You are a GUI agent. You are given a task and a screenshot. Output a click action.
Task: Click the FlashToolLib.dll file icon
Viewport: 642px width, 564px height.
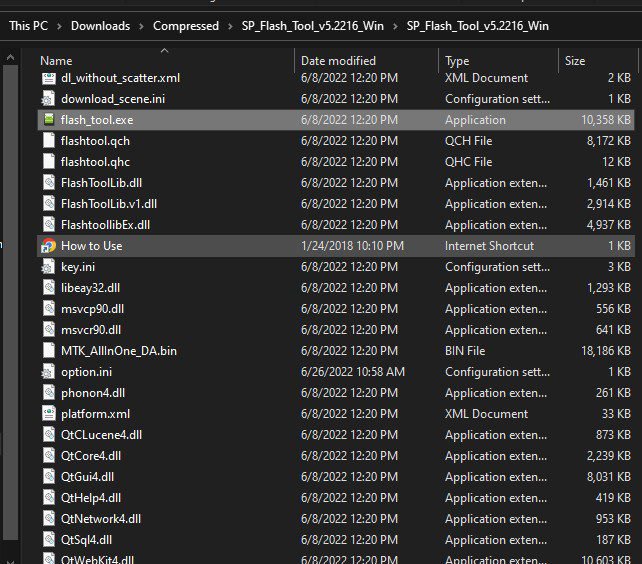[x=49, y=183]
